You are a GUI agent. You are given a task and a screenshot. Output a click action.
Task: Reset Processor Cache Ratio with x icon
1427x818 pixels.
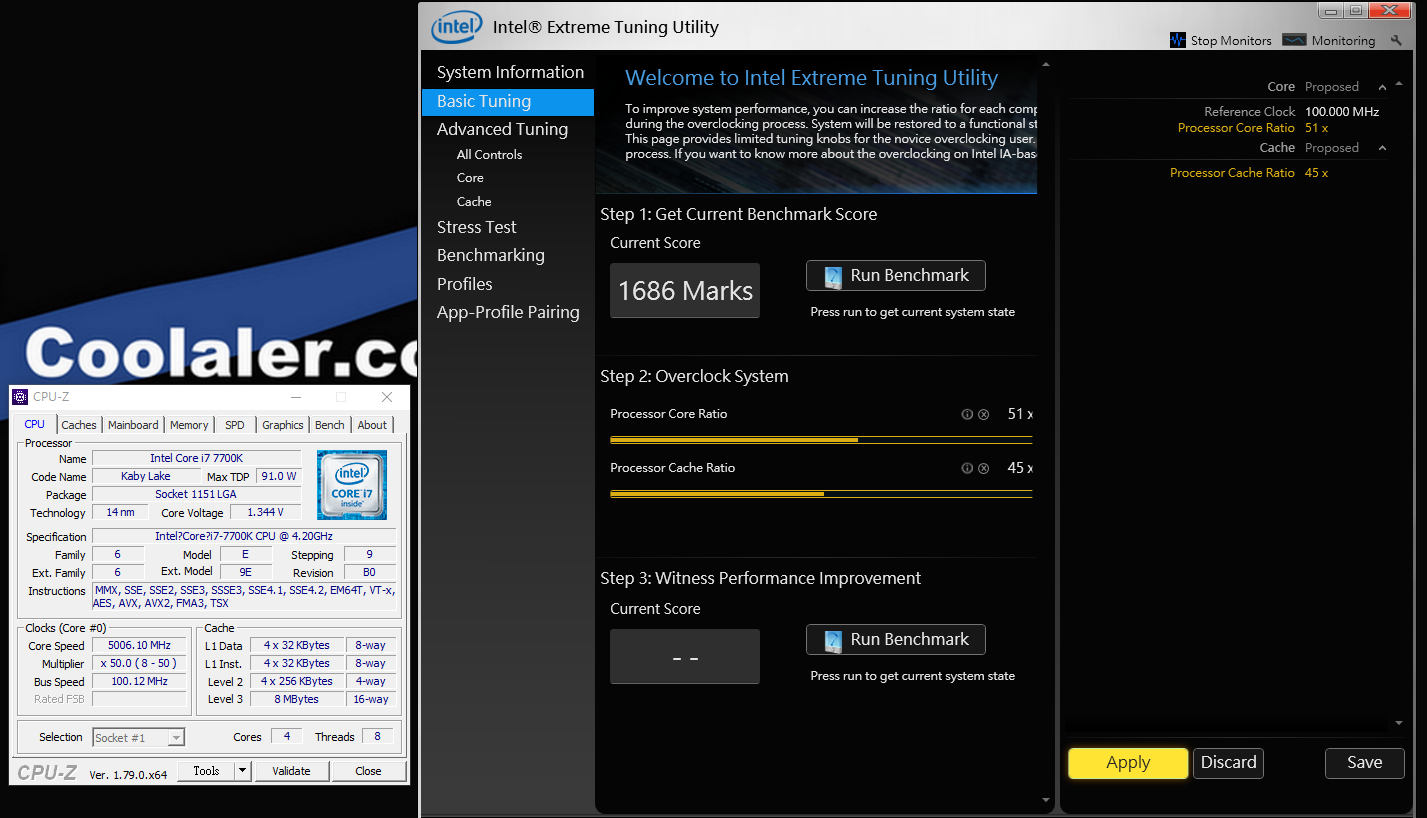click(x=983, y=468)
